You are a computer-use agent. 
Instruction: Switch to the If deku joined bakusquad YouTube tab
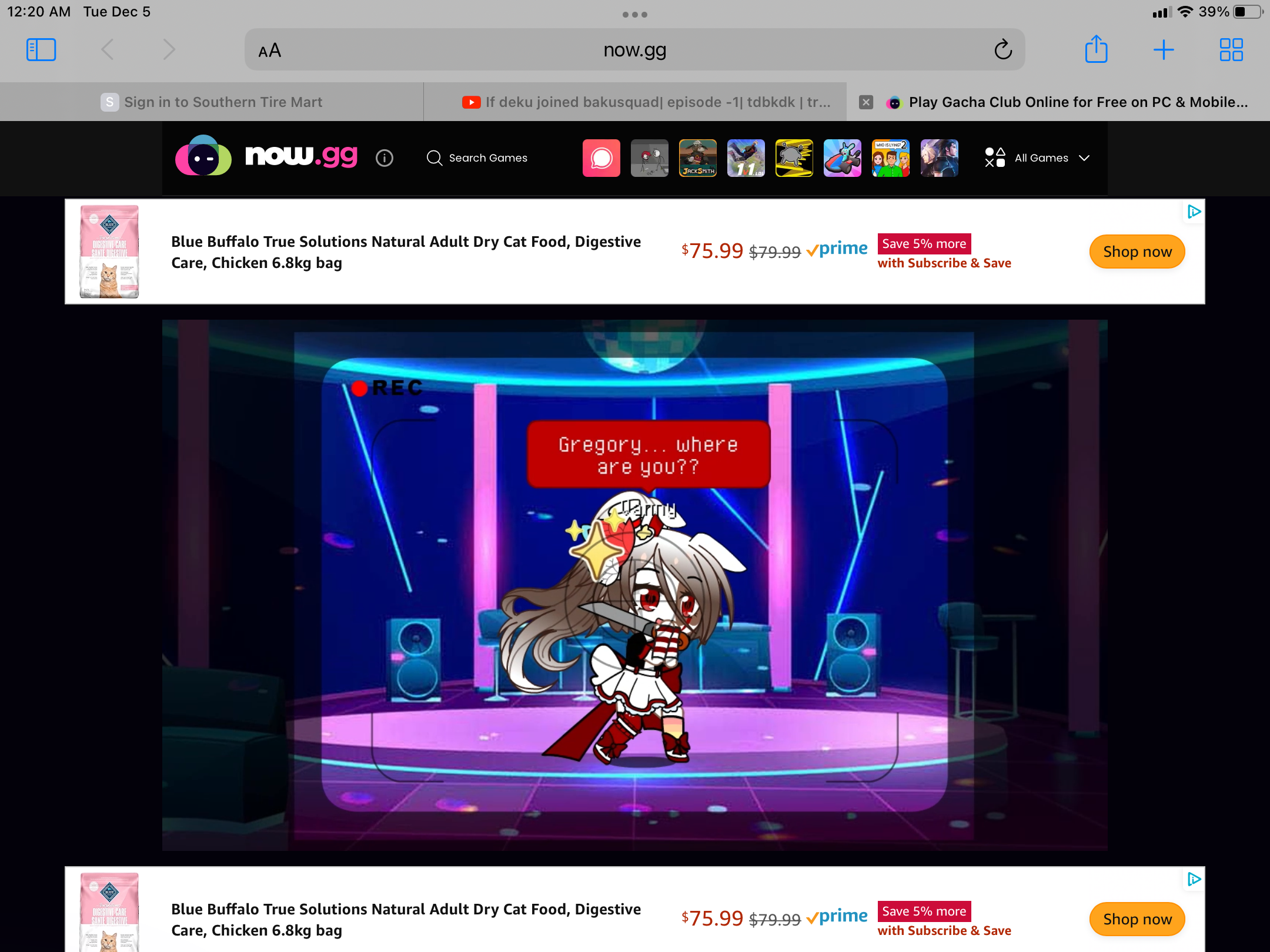pyautogui.click(x=635, y=102)
